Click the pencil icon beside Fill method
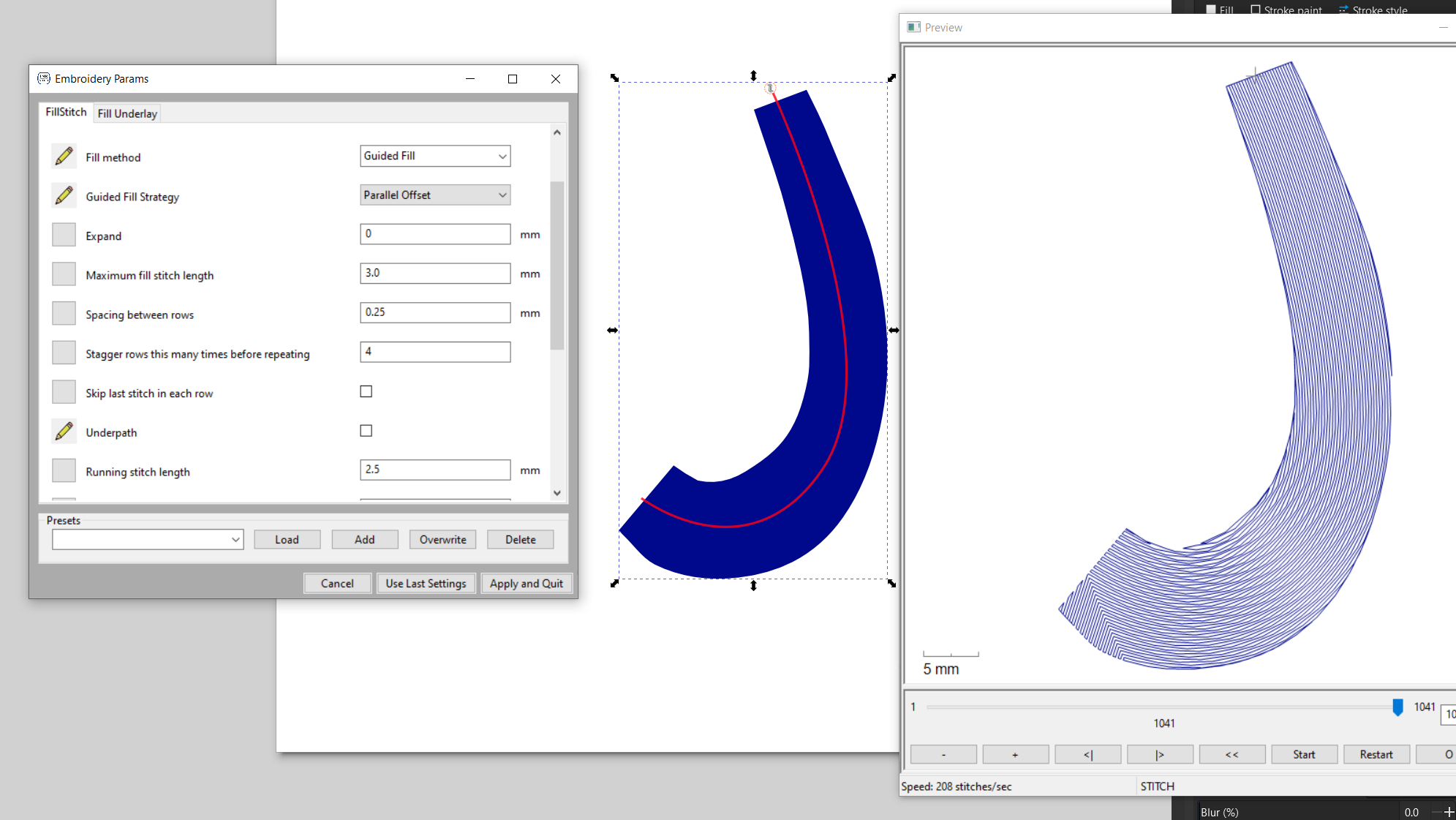The height and width of the screenshot is (820, 1456). pyautogui.click(x=64, y=156)
